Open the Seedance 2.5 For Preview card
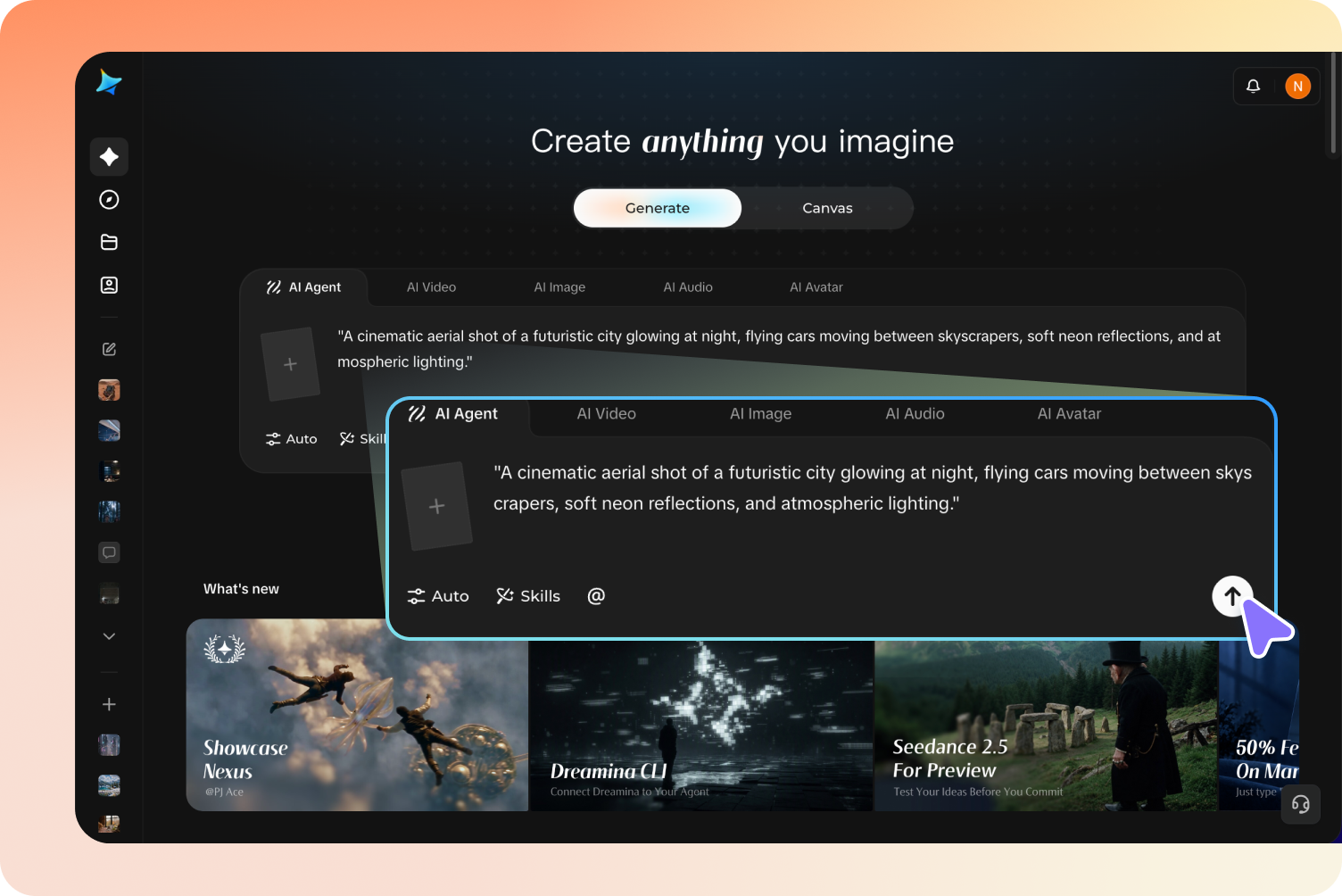 coord(1047,725)
